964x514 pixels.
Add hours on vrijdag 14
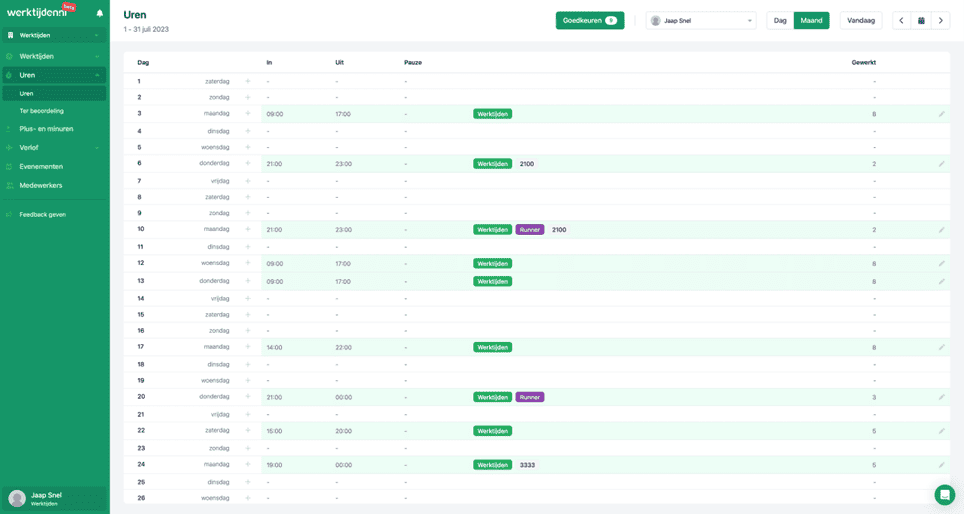(248, 298)
